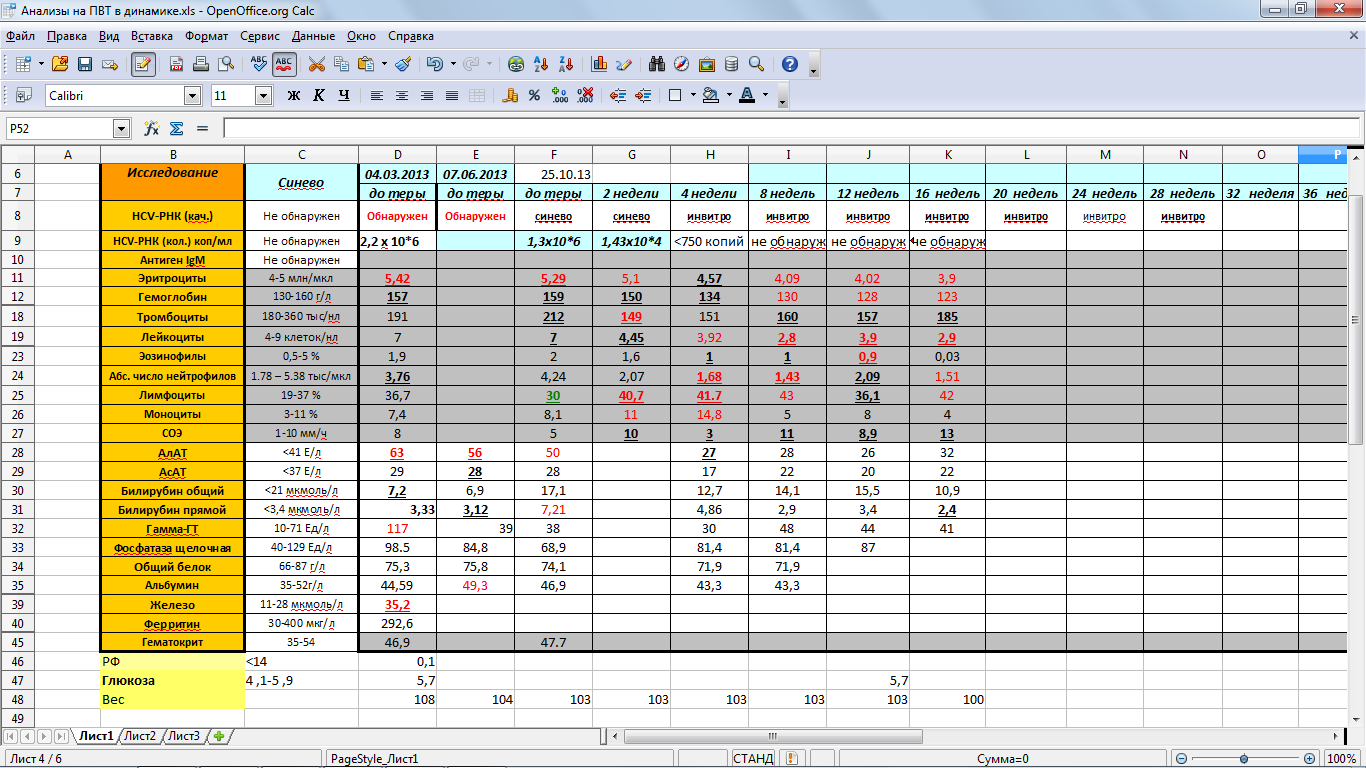Open the Gallery

707,64
